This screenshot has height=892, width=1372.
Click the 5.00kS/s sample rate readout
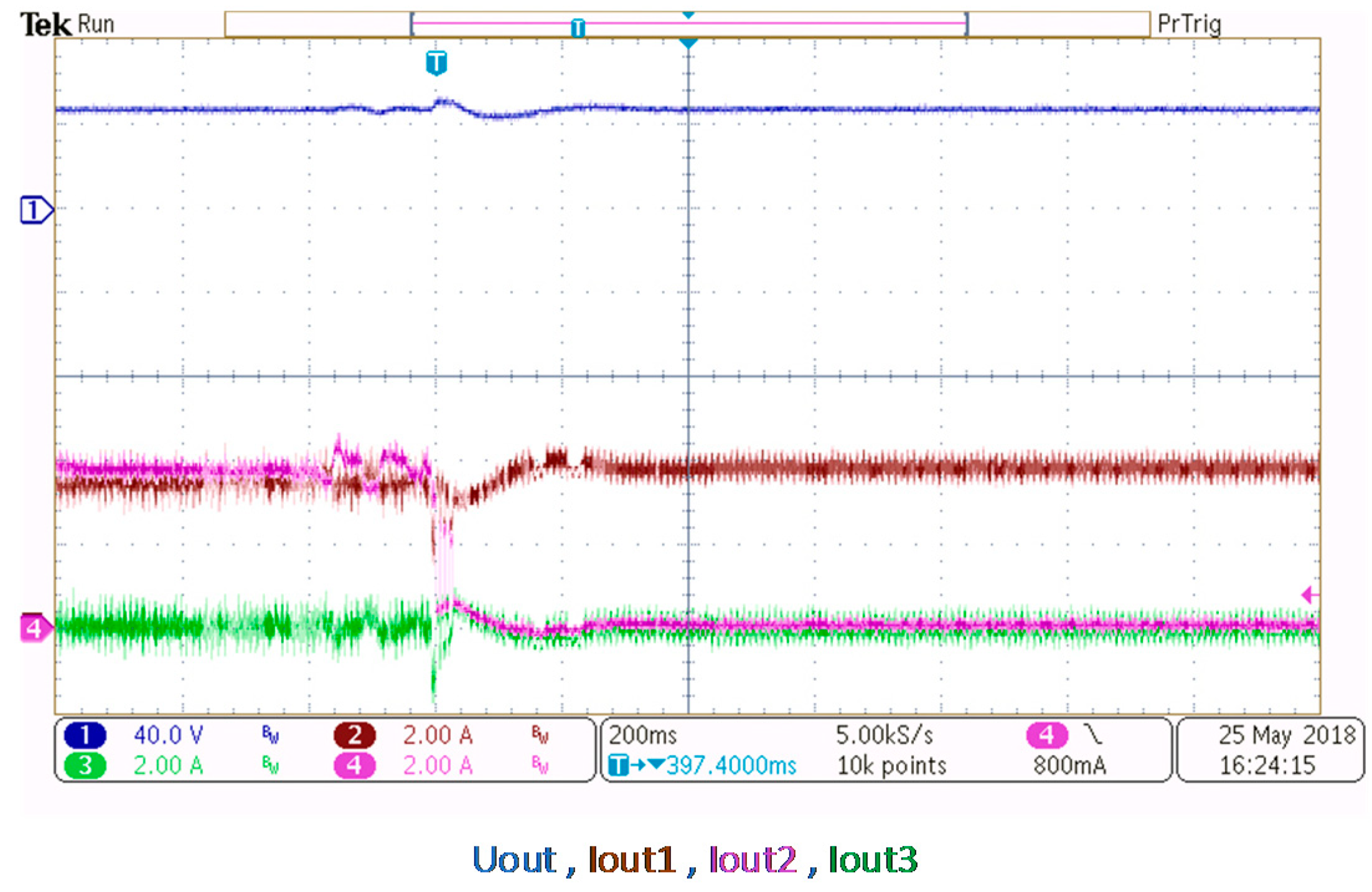pyautogui.click(x=884, y=735)
